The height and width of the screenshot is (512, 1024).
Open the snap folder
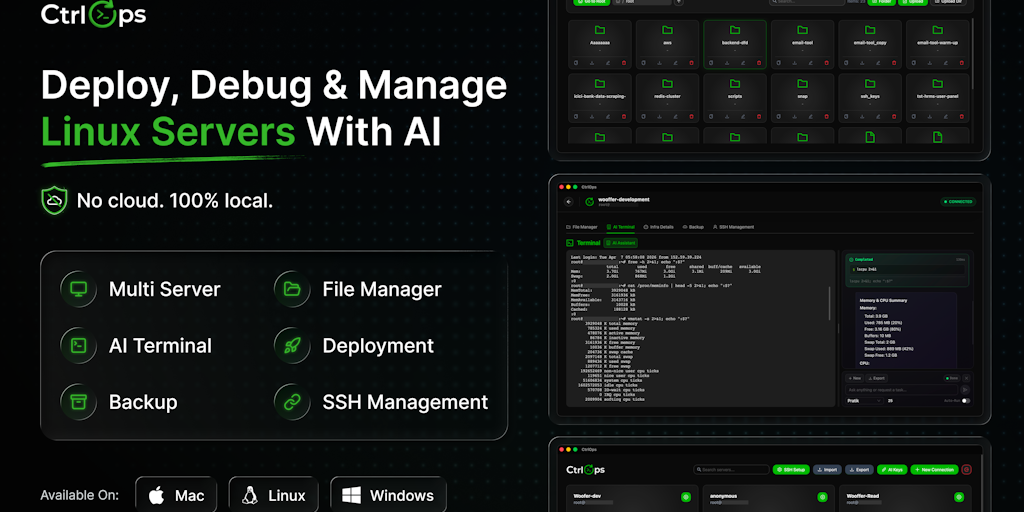[x=803, y=98]
